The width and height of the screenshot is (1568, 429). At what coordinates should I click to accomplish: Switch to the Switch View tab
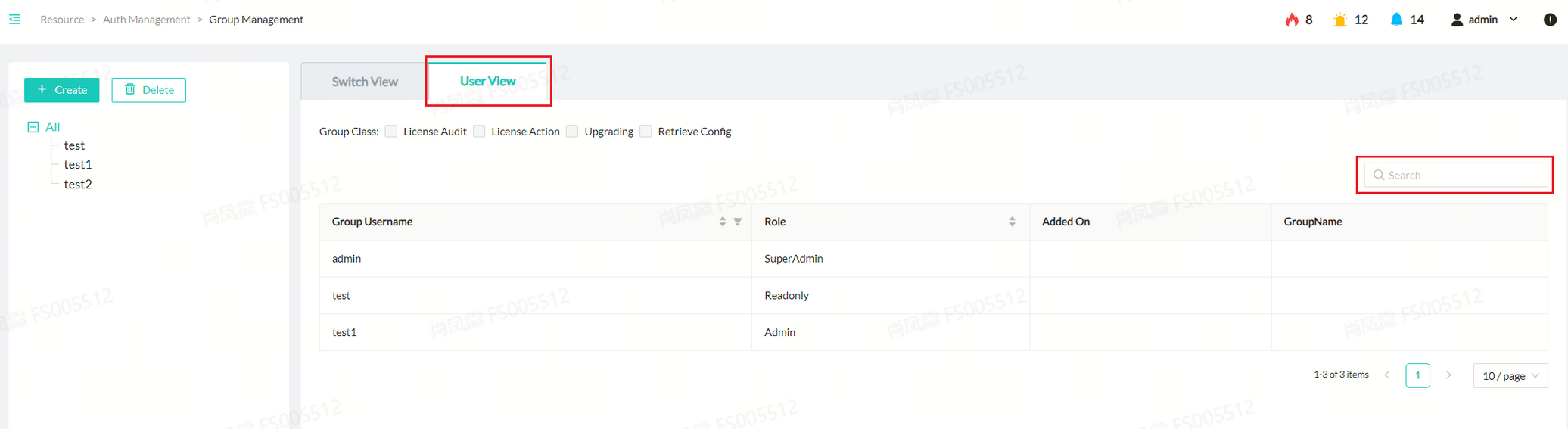click(365, 82)
